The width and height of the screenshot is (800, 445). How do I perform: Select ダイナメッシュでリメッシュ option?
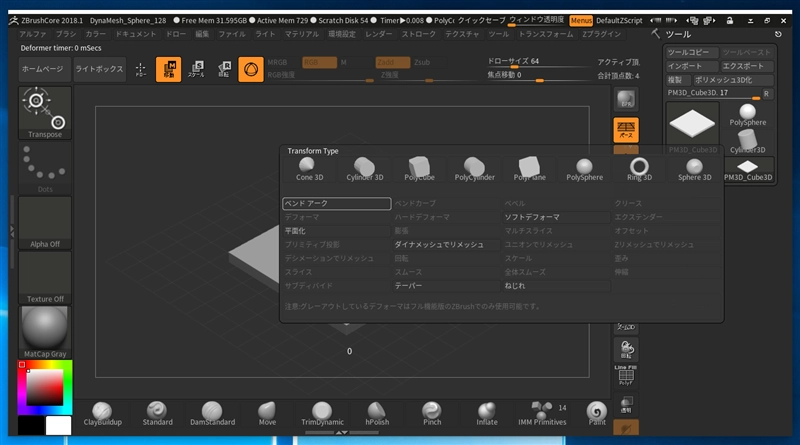(x=446, y=245)
